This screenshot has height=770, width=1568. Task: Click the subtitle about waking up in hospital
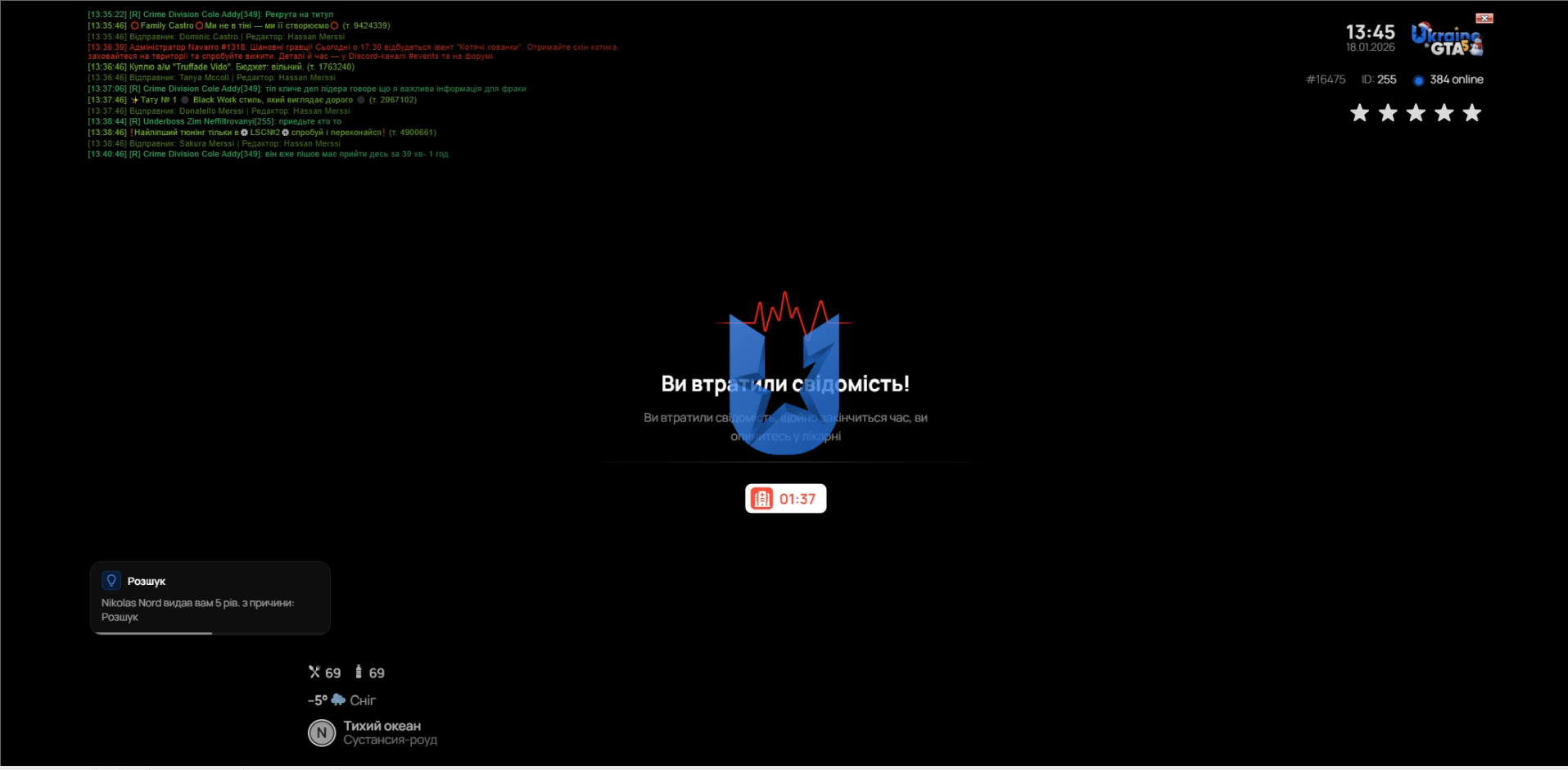pos(785,427)
